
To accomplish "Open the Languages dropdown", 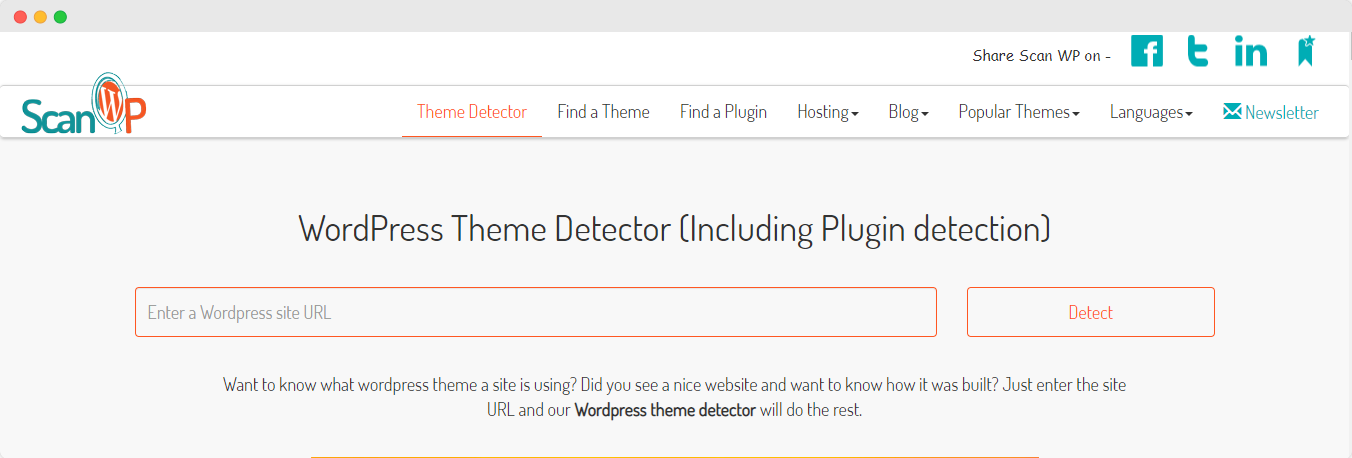I will tap(1151, 112).
